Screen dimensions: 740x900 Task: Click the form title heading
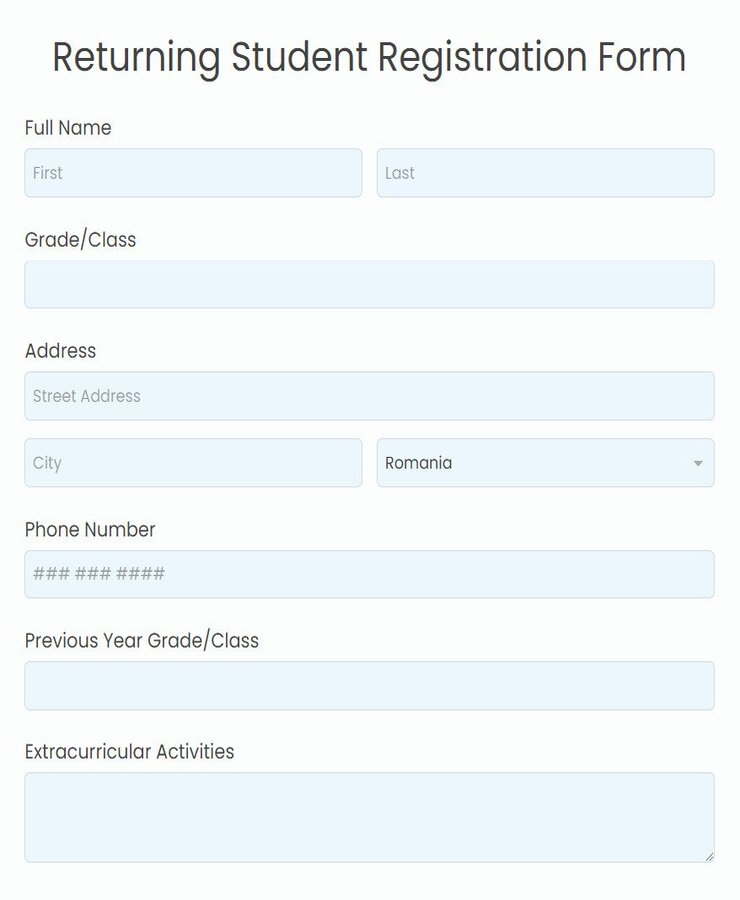(x=369, y=57)
